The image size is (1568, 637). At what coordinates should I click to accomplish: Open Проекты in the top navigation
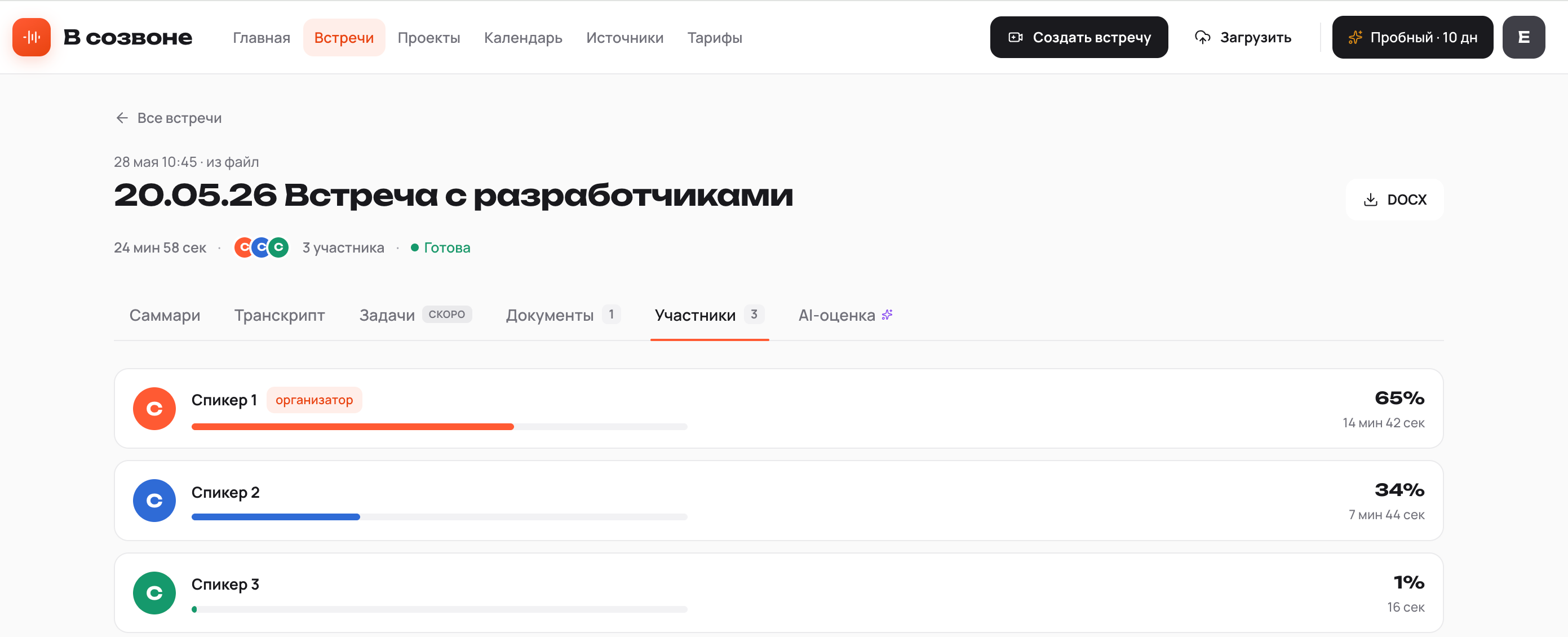click(x=428, y=37)
